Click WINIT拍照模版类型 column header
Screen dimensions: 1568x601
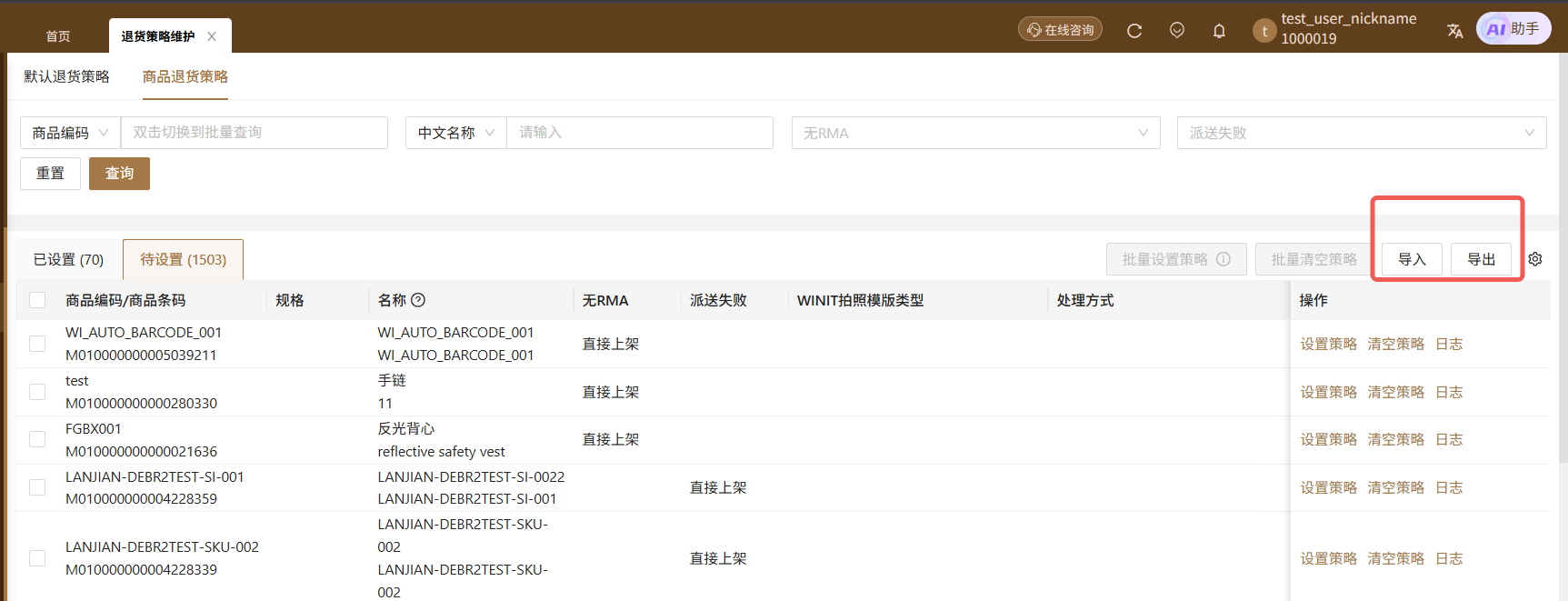[860, 300]
